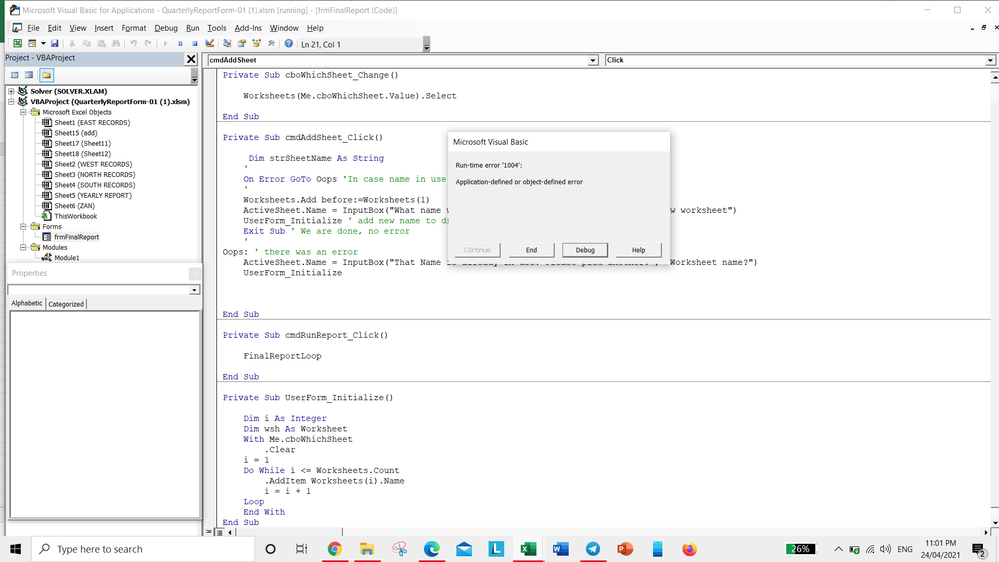The image size is (999, 562).
Task: Click the Reset (stop) toolbar icon
Action: pos(193,44)
